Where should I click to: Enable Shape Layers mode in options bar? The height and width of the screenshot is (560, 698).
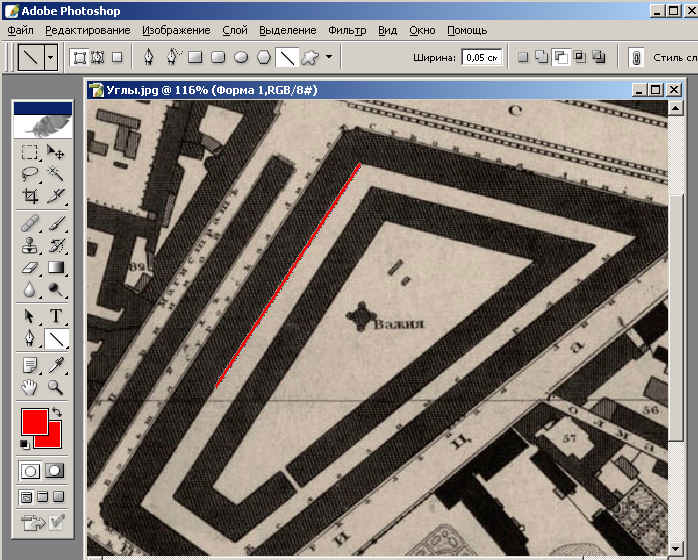80,57
